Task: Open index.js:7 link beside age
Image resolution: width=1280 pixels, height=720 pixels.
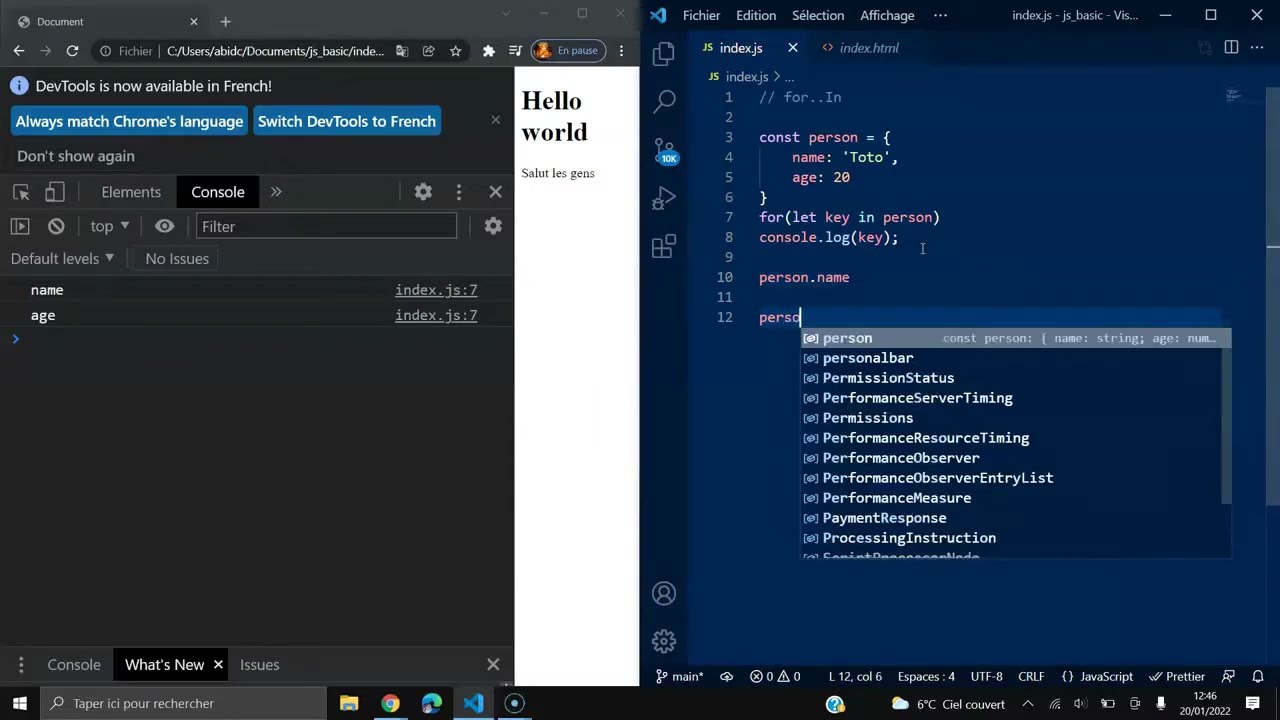Action: 436,315
